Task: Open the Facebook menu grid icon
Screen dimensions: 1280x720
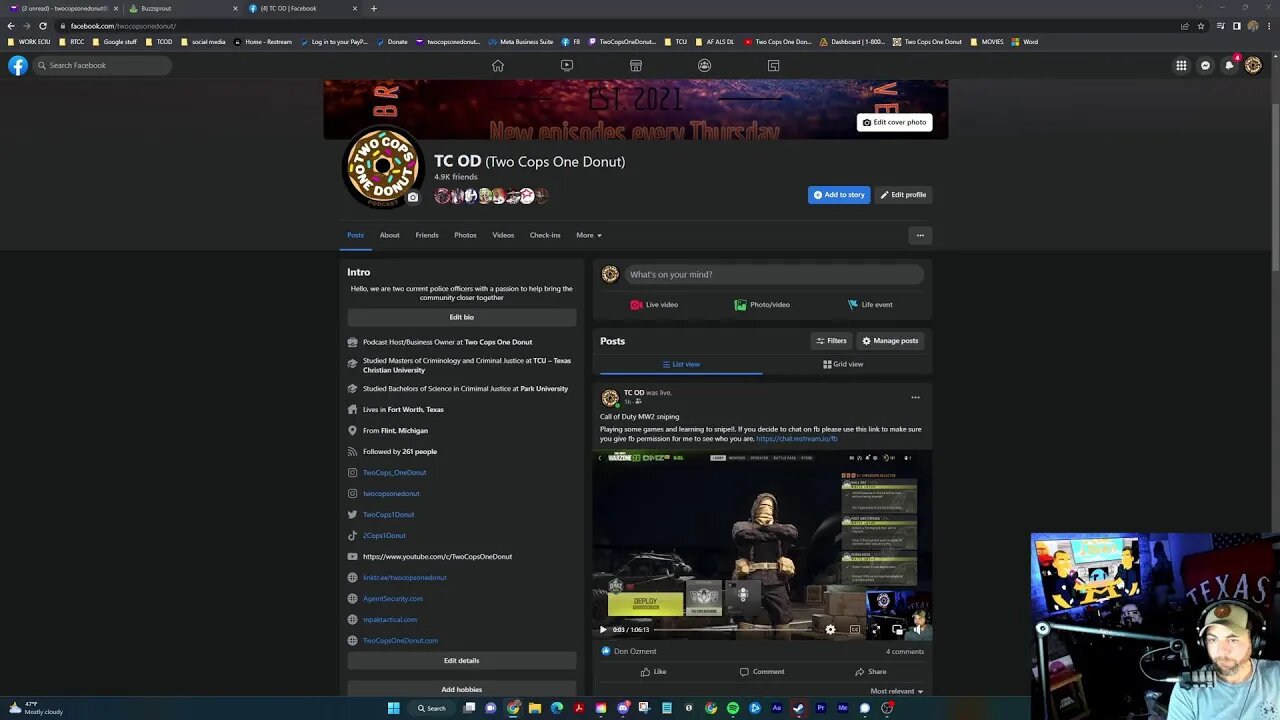Action: click(x=1181, y=65)
